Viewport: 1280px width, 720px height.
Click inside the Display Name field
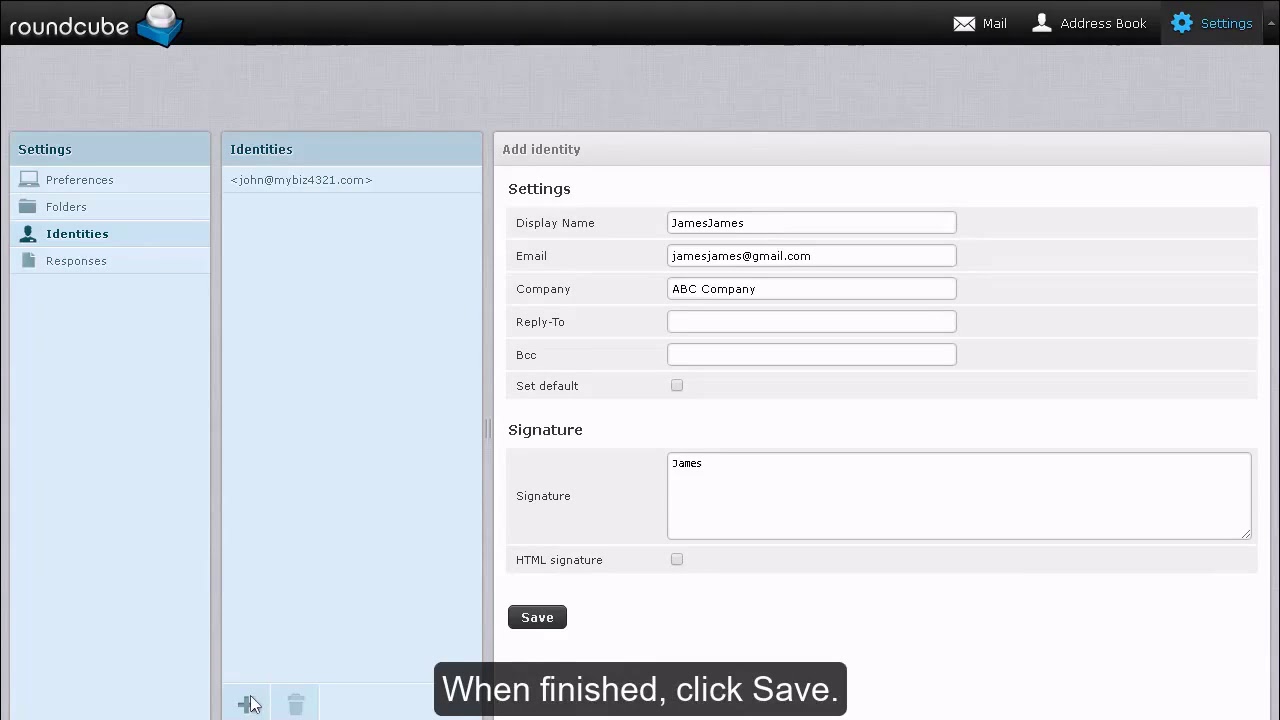(811, 223)
